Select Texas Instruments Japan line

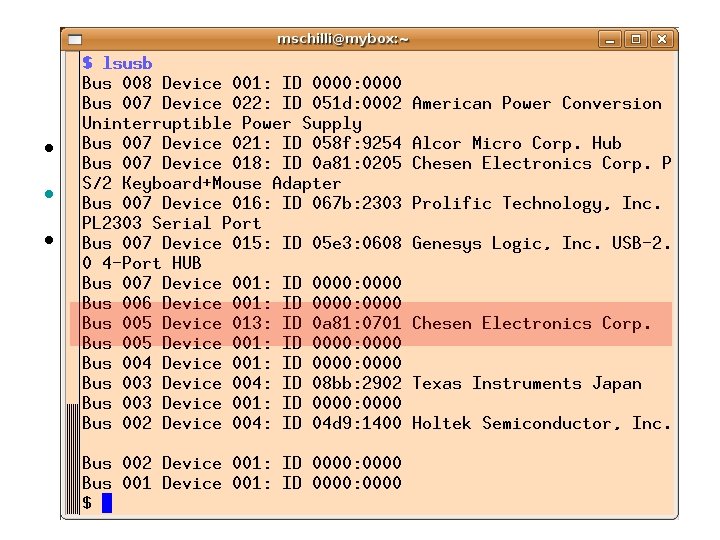pos(362,383)
